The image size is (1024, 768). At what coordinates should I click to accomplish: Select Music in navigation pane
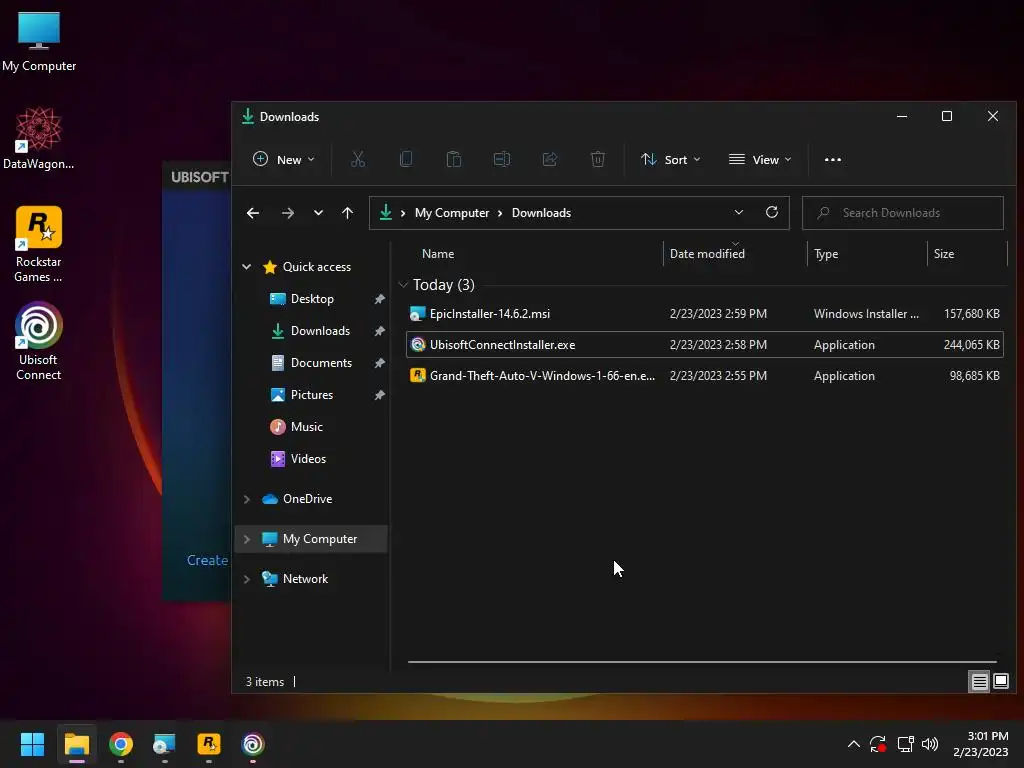click(307, 426)
